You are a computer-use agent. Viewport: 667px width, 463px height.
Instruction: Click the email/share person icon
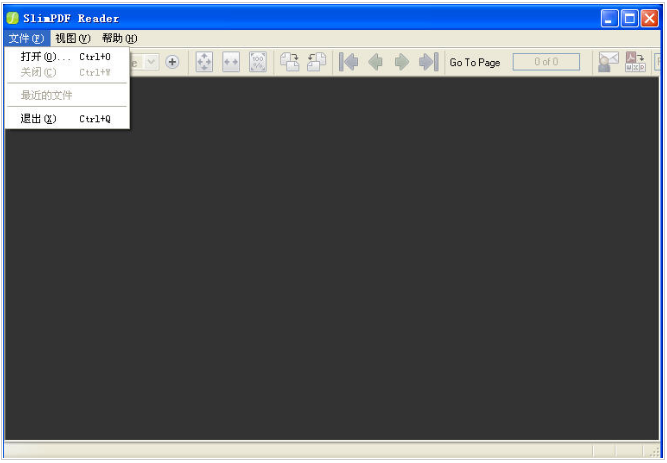[x=608, y=62]
